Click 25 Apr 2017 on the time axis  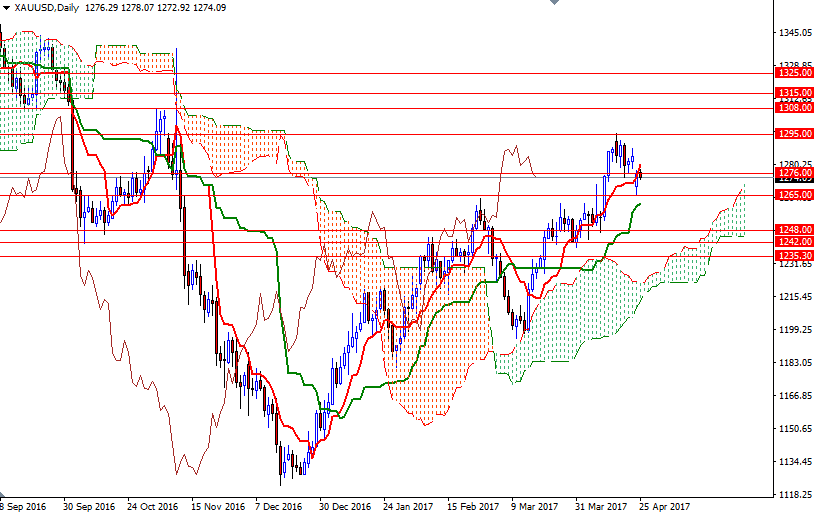click(664, 506)
